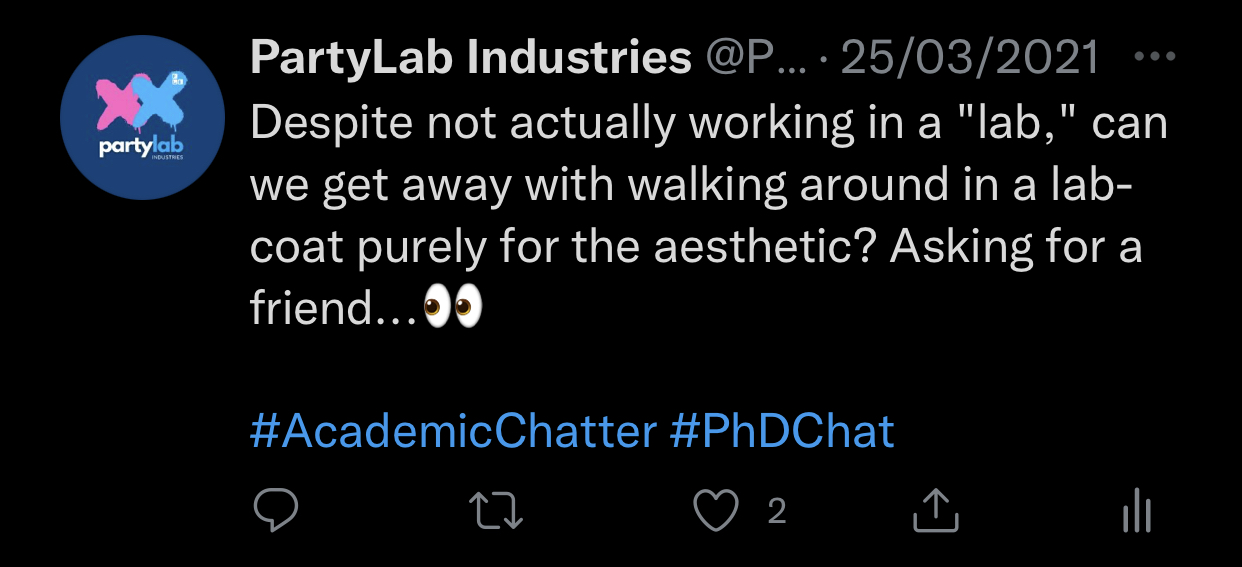Image resolution: width=1242 pixels, height=567 pixels.
Task: Open the three-dot more options menu
Action: pyautogui.click(x=1155, y=57)
